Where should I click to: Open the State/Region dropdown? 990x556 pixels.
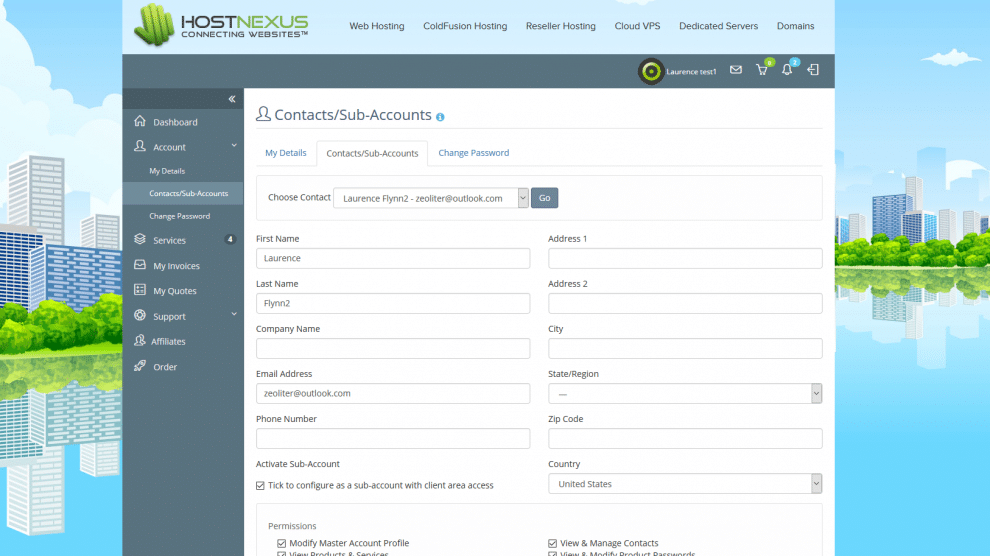pos(685,394)
